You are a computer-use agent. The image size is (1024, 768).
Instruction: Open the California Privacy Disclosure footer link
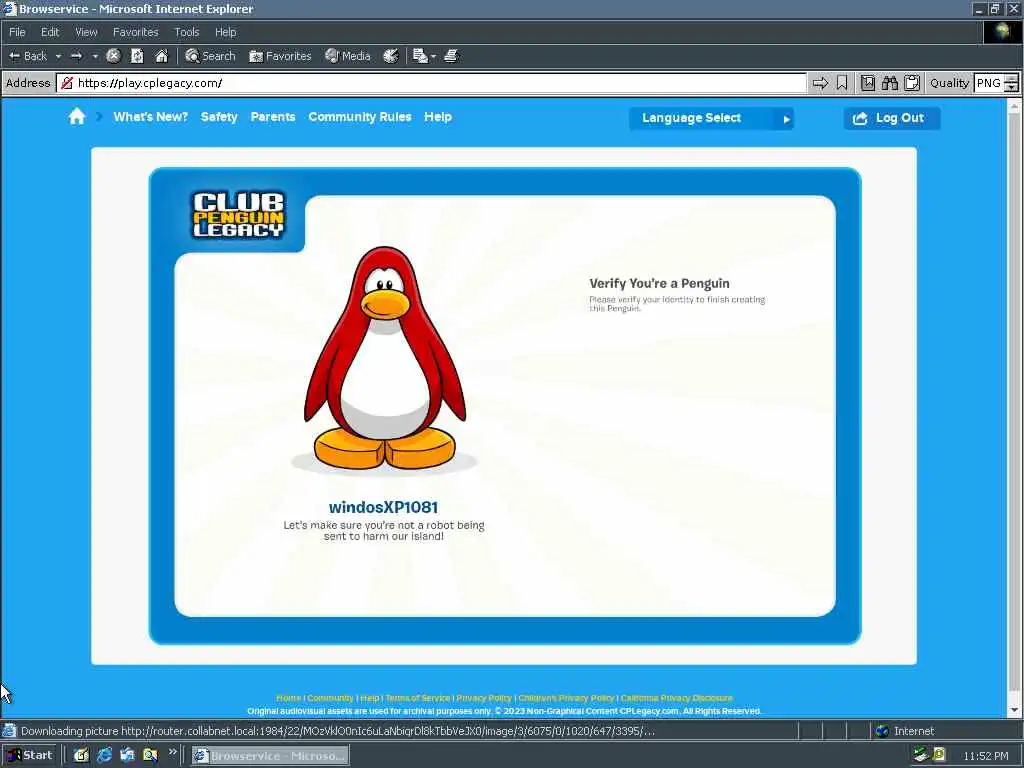(x=677, y=698)
